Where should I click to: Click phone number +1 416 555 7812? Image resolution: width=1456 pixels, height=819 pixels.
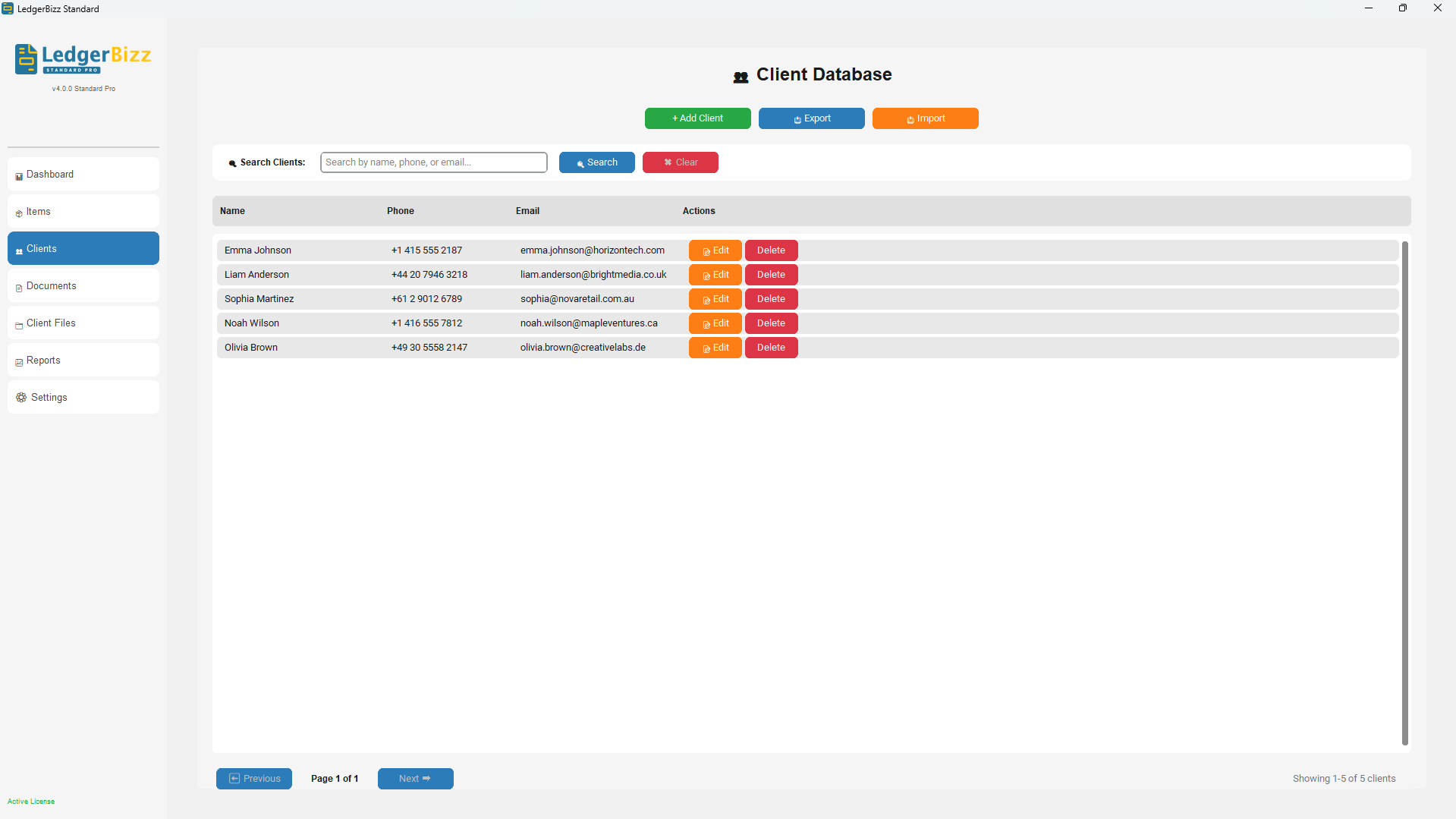426,323
